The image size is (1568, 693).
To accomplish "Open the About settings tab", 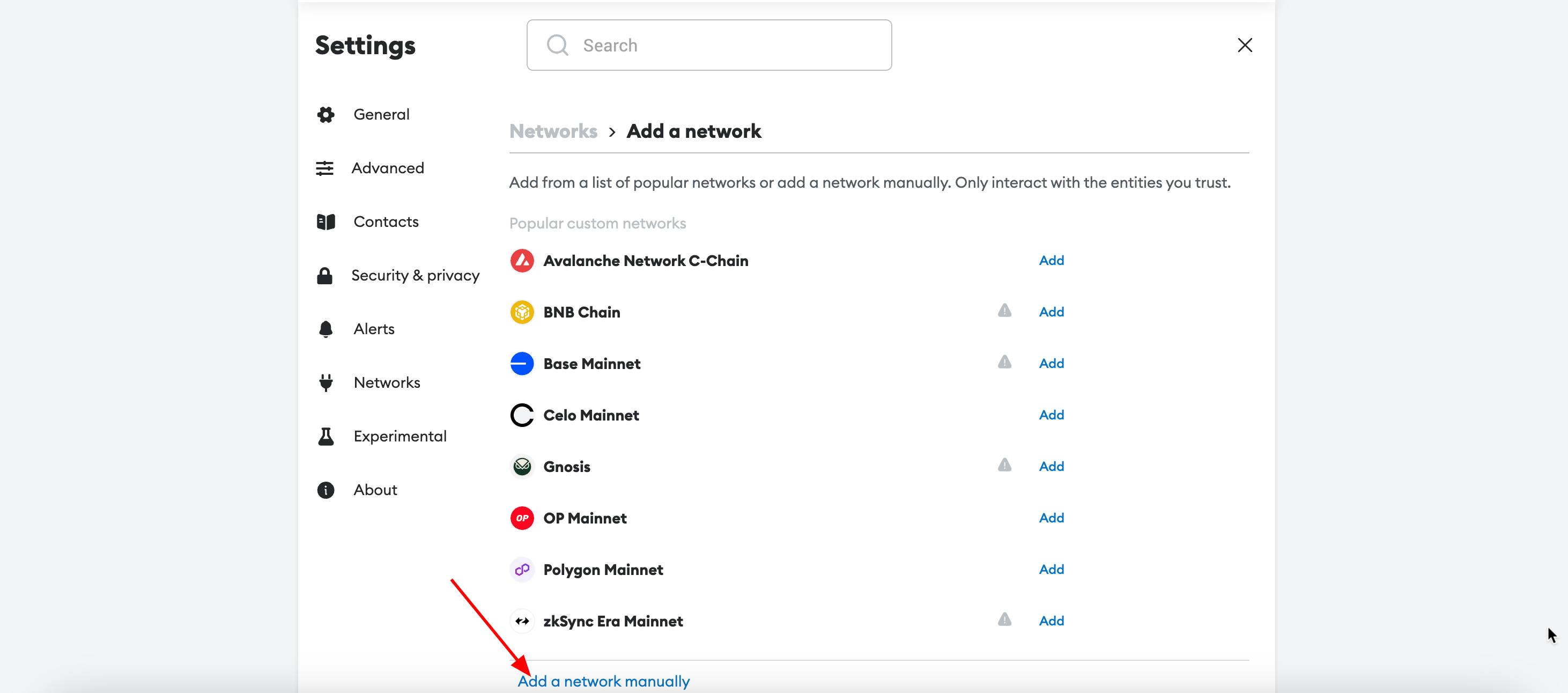I will [375, 490].
